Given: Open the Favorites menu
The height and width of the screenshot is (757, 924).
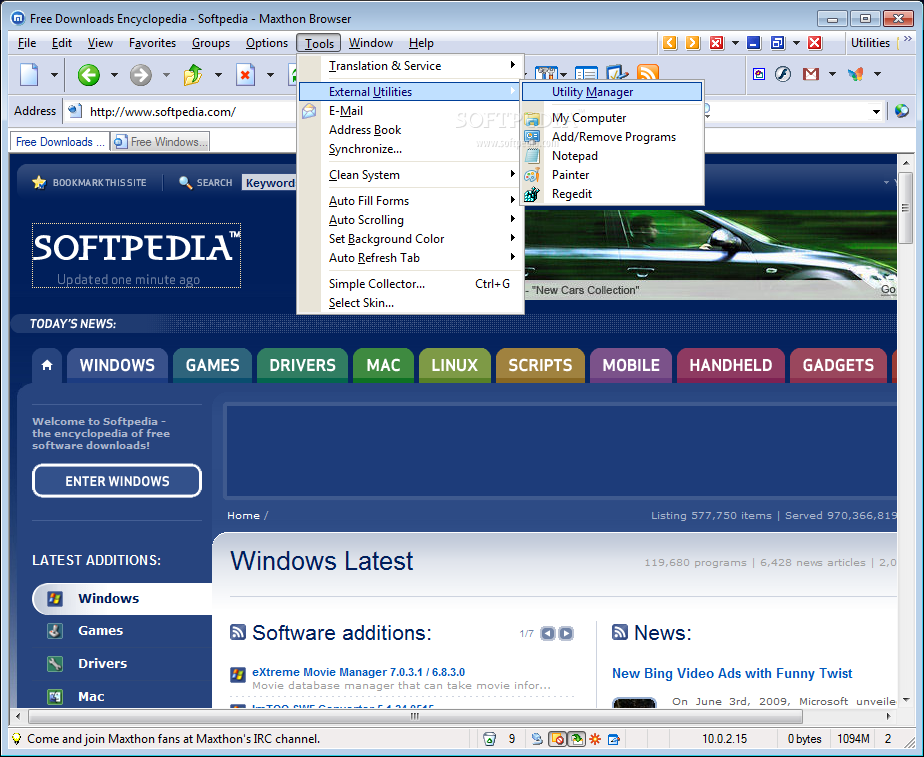Looking at the screenshot, I should (x=152, y=43).
